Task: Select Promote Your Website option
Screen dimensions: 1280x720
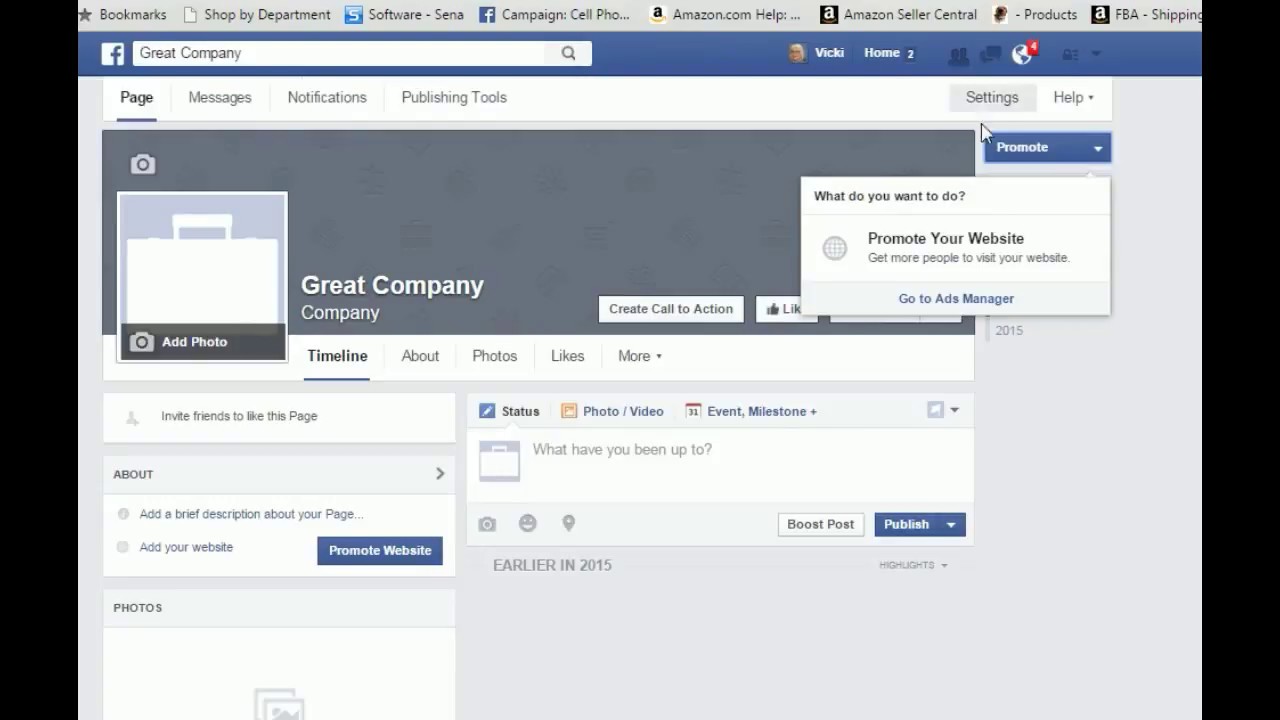Action: point(955,247)
